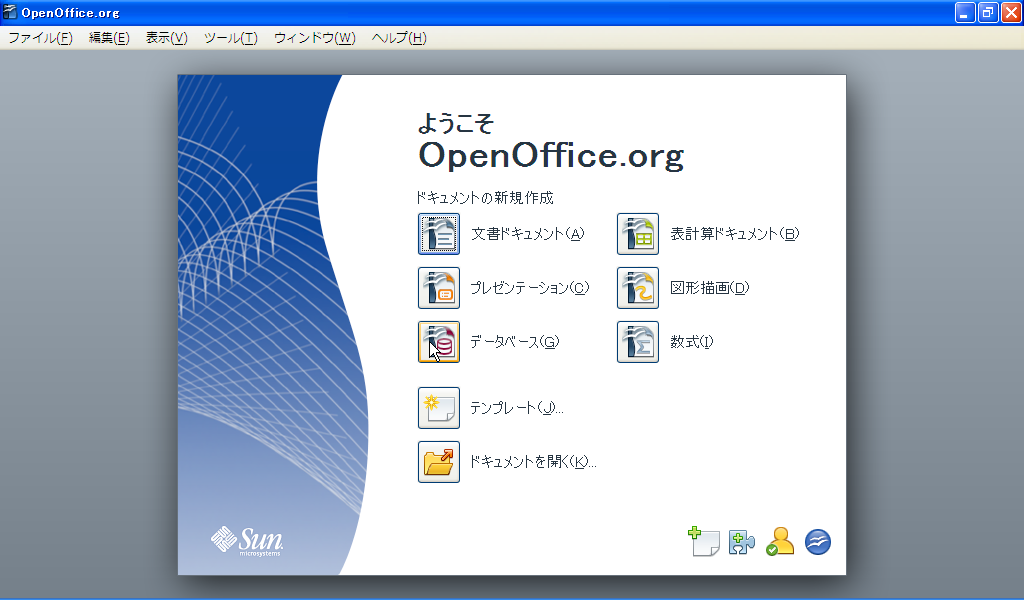Click the spreadsheet document icon
Image resolution: width=1024 pixels, height=600 pixels.
tap(638, 234)
